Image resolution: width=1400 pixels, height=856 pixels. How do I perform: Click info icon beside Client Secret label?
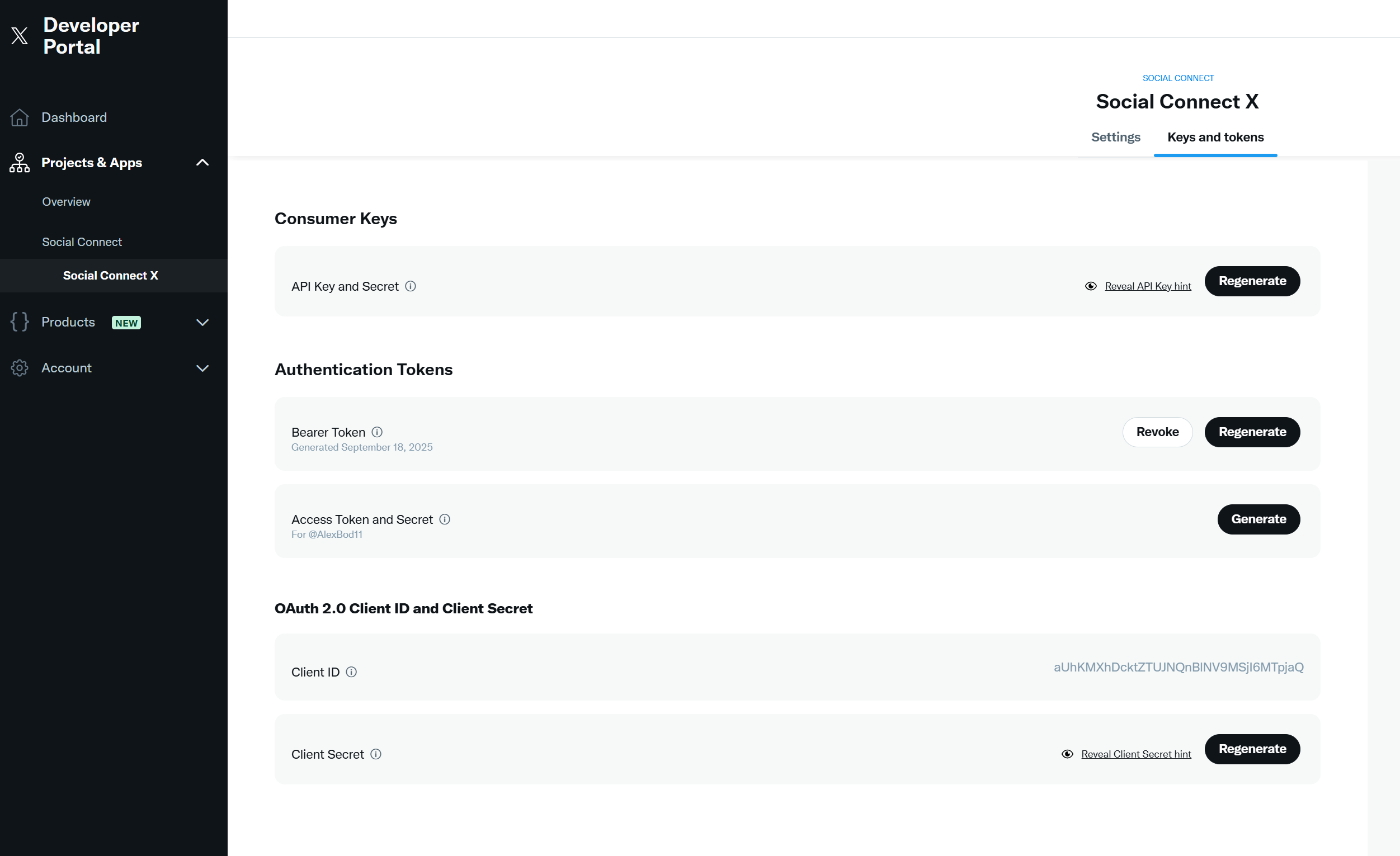pos(375,754)
